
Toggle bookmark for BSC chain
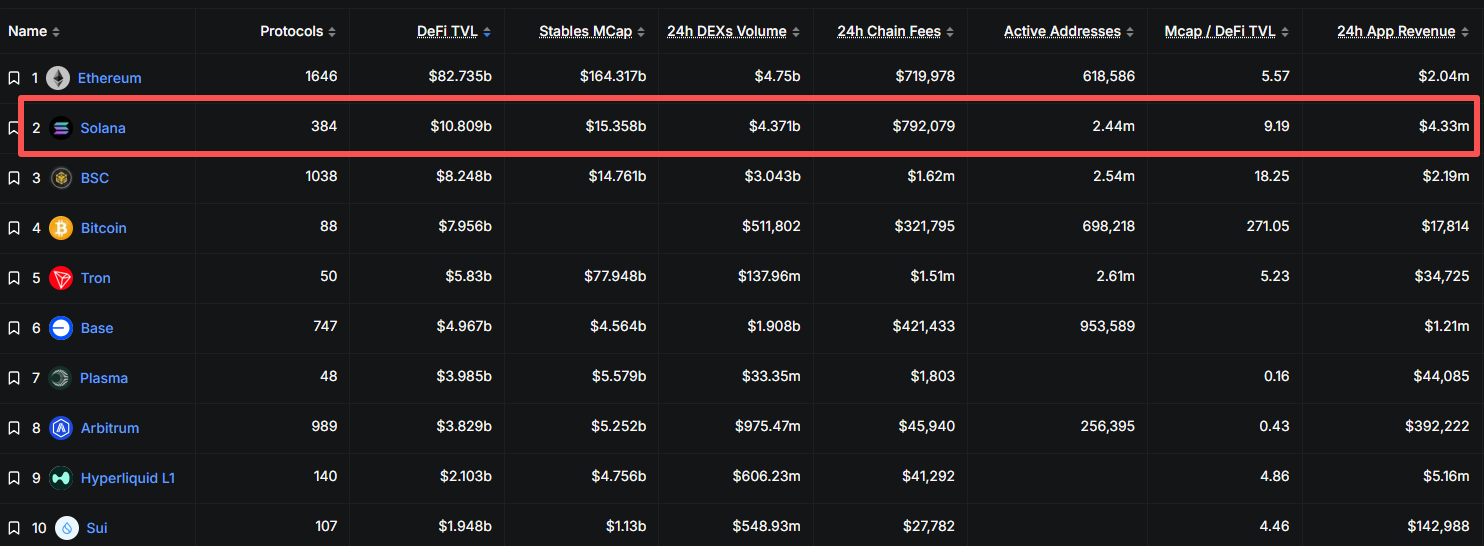point(14,178)
